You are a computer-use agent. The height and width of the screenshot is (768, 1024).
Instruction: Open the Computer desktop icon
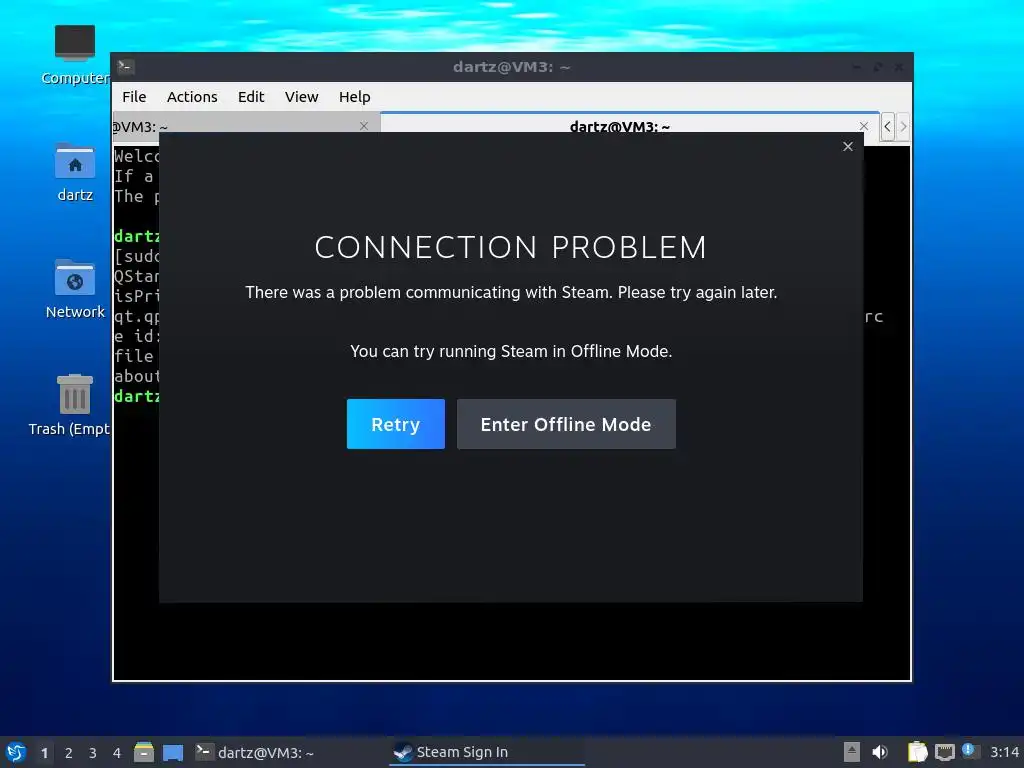tap(74, 55)
